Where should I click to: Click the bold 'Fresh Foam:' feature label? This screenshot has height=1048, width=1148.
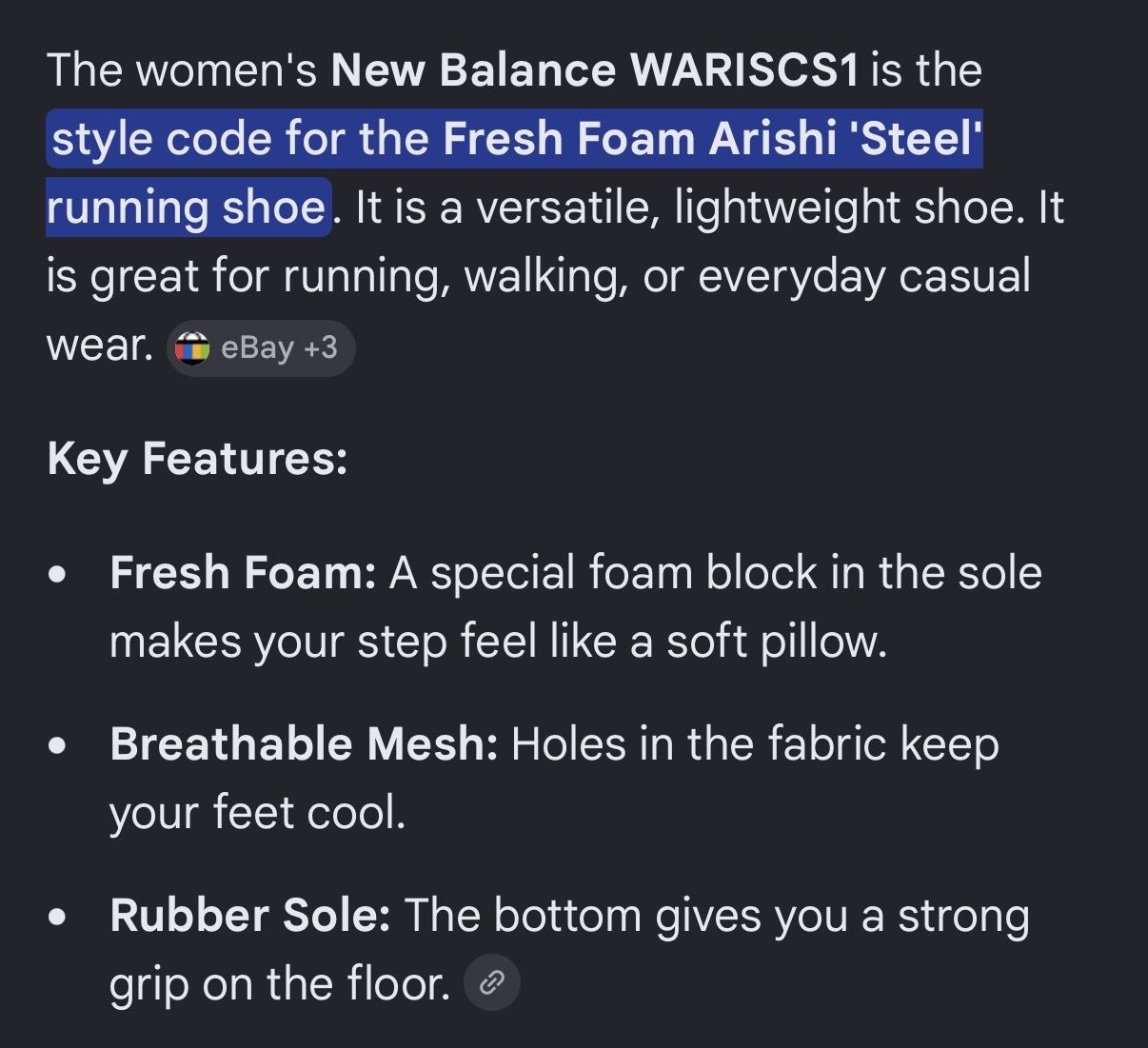243,573
